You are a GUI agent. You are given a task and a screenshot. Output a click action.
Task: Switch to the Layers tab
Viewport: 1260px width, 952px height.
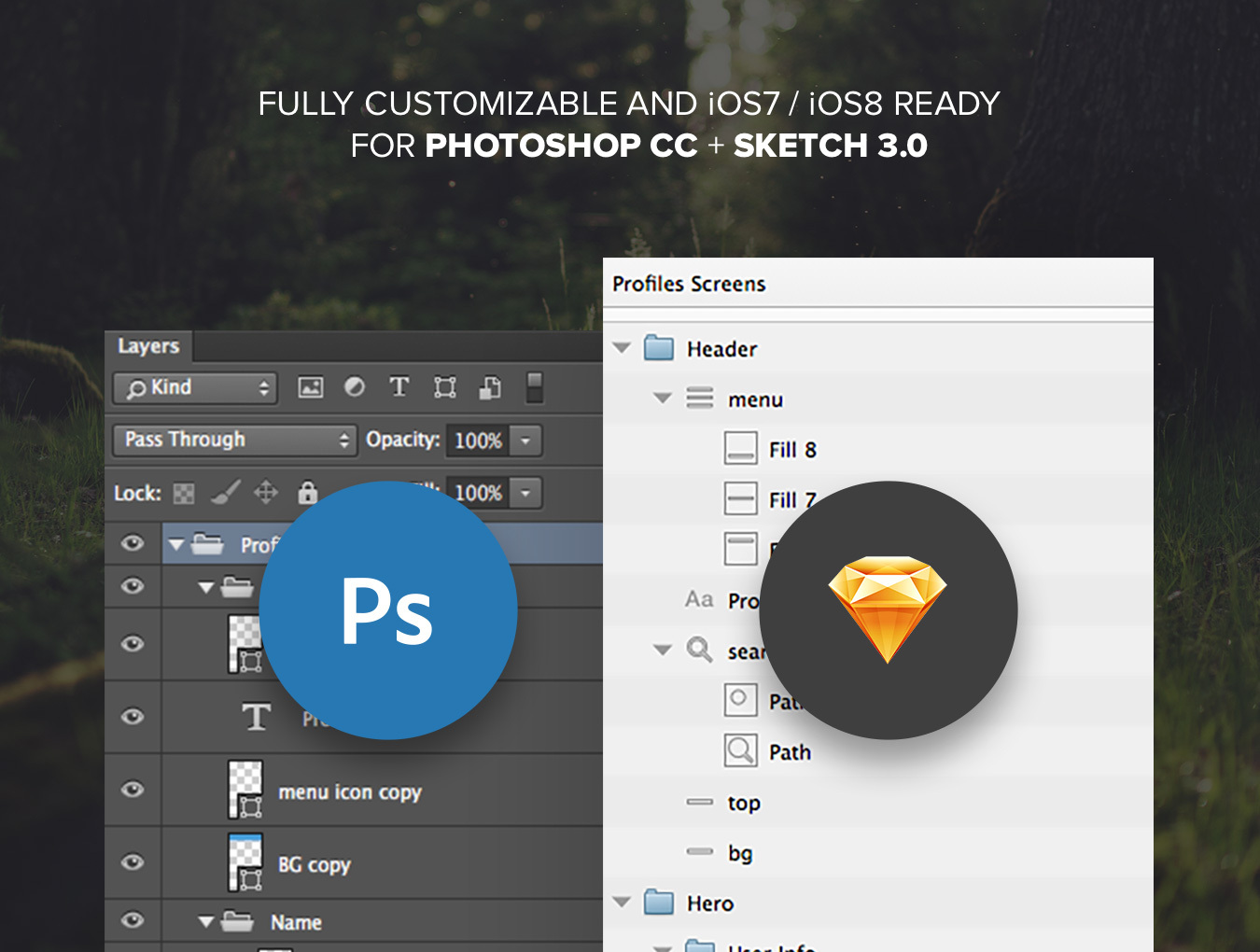tap(148, 346)
